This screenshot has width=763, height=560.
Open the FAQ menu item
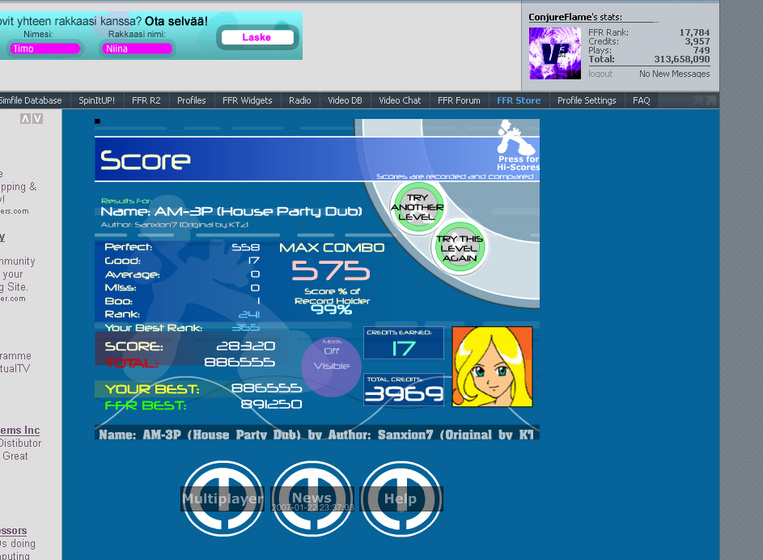pos(641,100)
